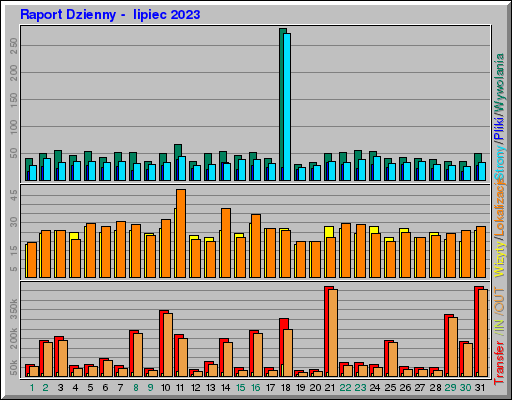Click the '200k' transfer axis label
This screenshot has width=512, height=400.
(14, 338)
